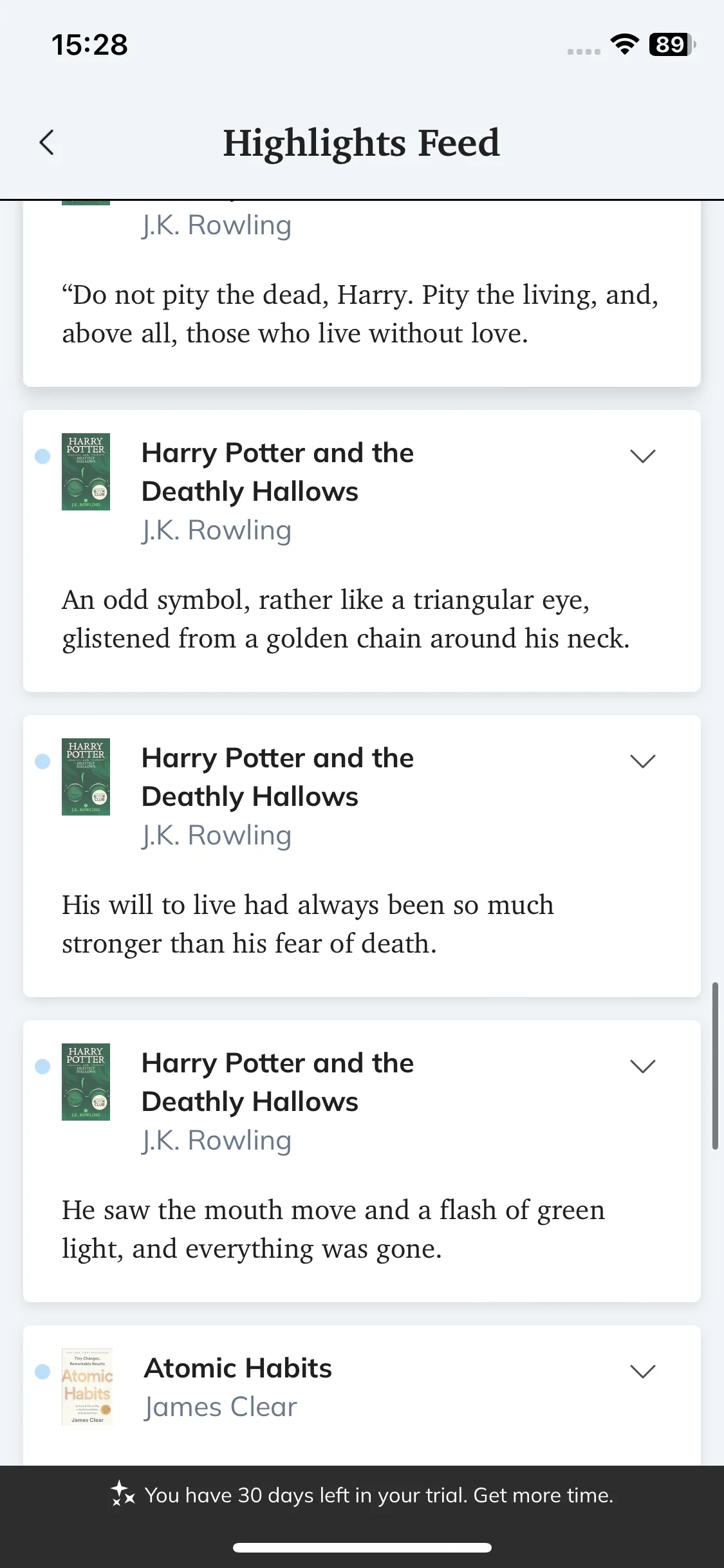Open the Atomic Habits book cover thumbnail
The image size is (724, 1568).
coord(87,1387)
